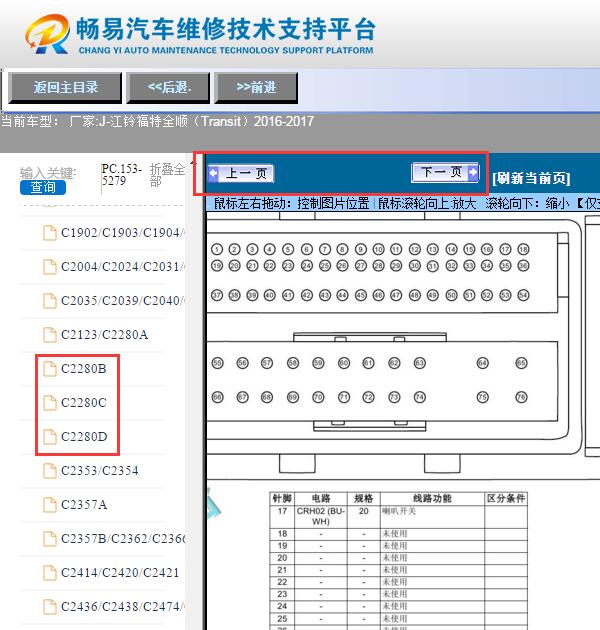Select the C2280C connector entry

pos(84,403)
